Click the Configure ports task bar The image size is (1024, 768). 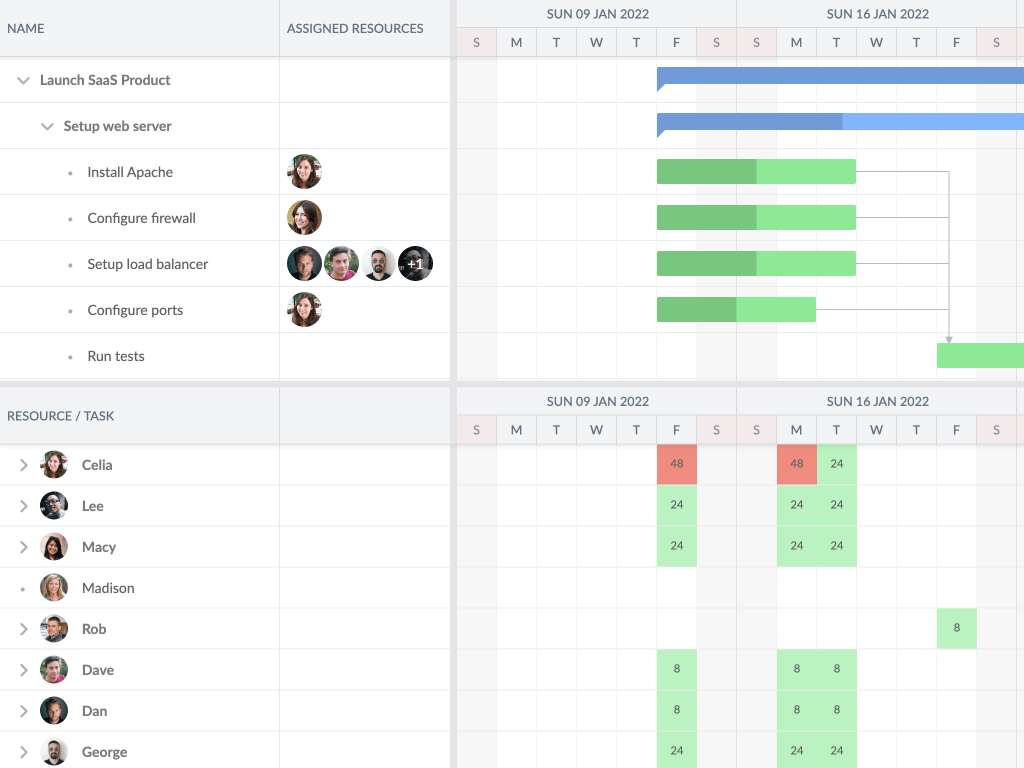pyautogui.click(x=736, y=310)
